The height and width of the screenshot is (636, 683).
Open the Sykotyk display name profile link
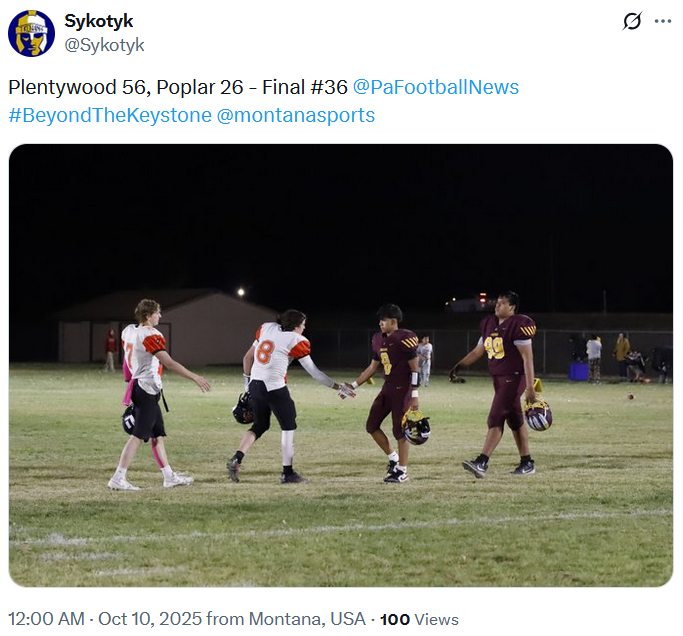(98, 21)
